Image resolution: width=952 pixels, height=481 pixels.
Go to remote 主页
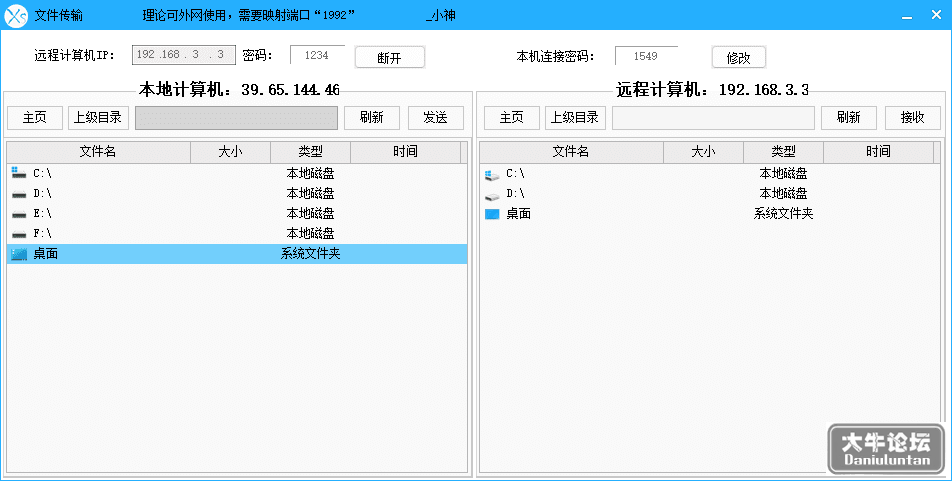[x=511, y=118]
